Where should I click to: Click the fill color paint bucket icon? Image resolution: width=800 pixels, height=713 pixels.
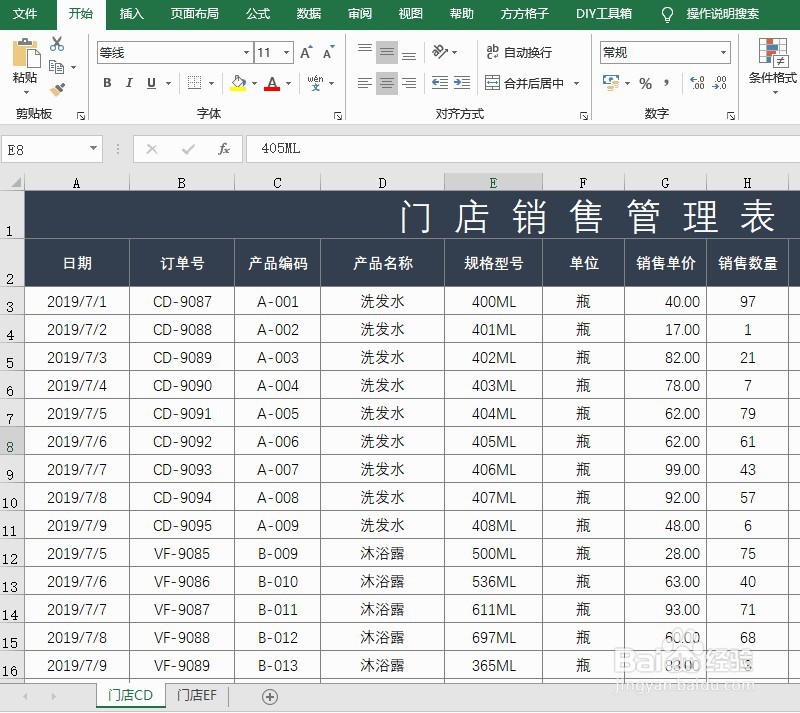click(236, 82)
